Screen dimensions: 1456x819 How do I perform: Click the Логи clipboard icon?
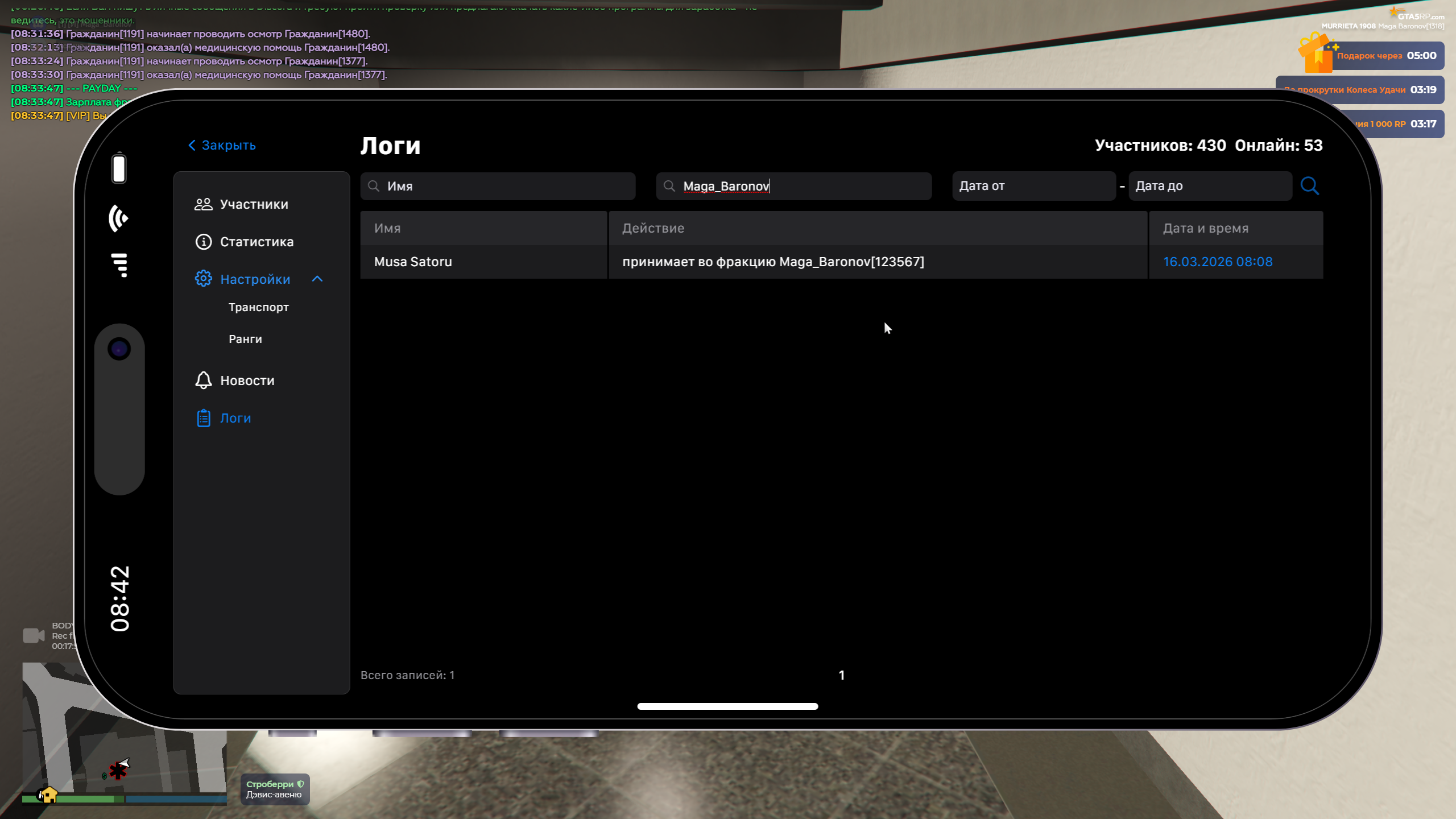click(203, 418)
